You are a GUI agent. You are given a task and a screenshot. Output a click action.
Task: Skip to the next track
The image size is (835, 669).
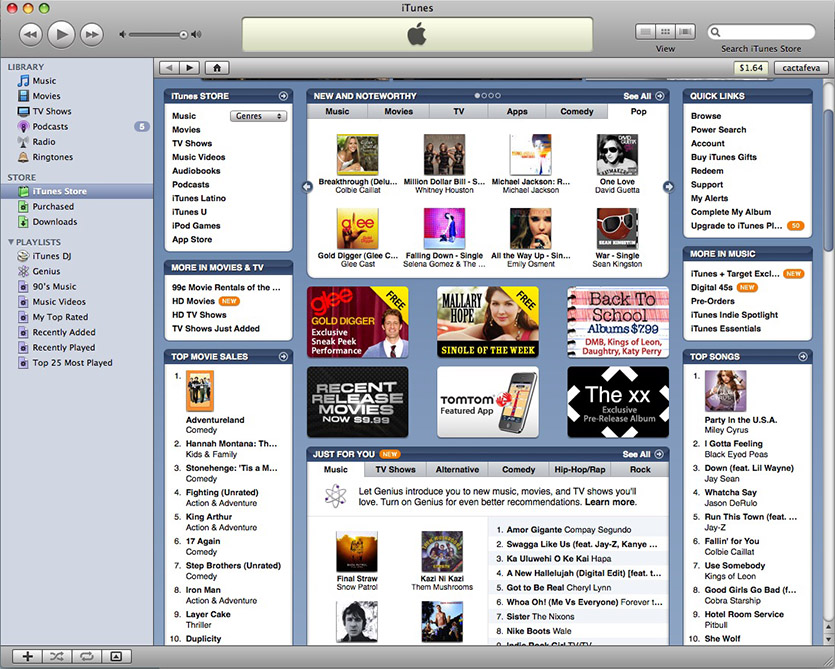(91, 34)
